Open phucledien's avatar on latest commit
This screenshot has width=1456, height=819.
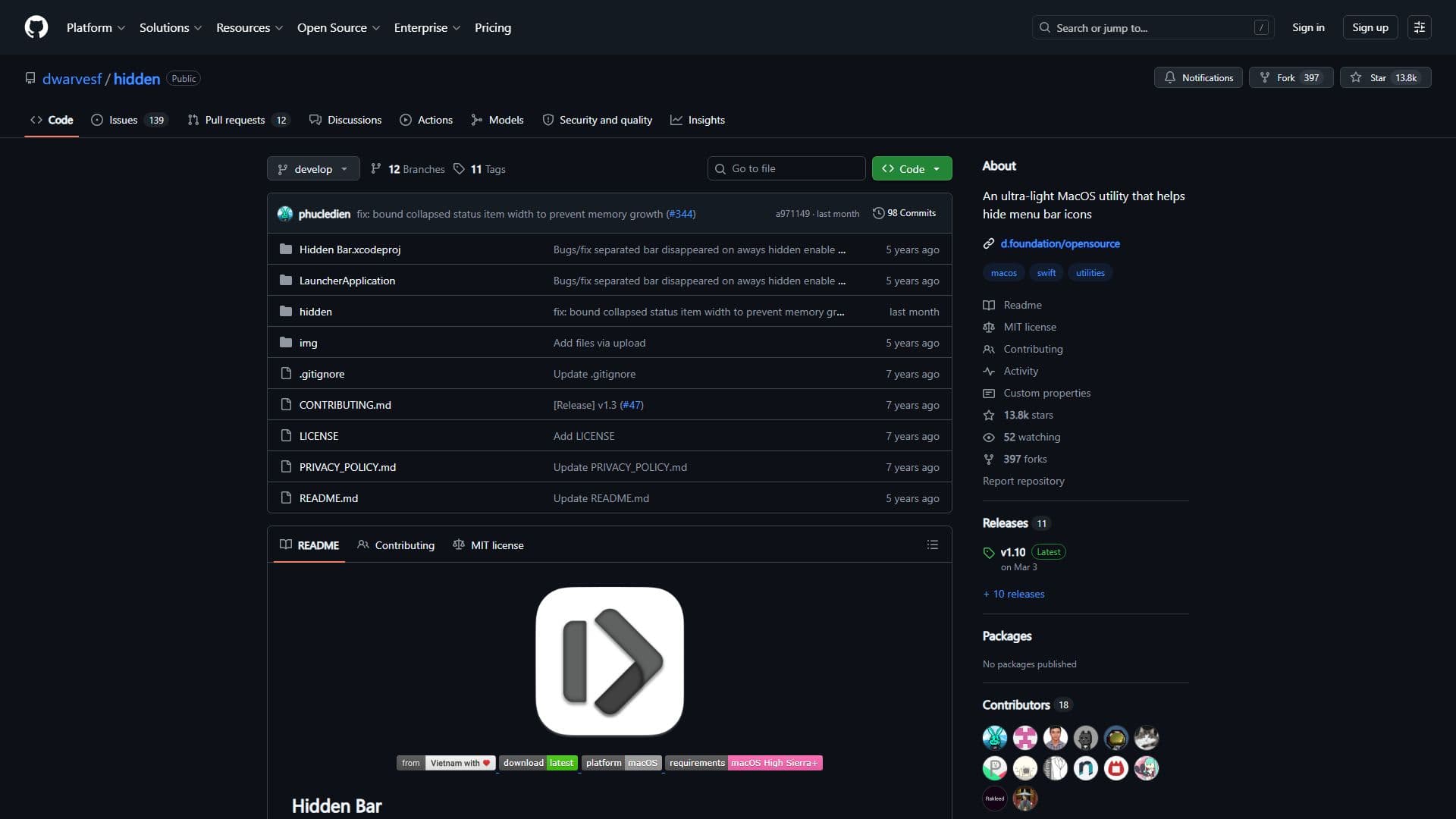(285, 214)
